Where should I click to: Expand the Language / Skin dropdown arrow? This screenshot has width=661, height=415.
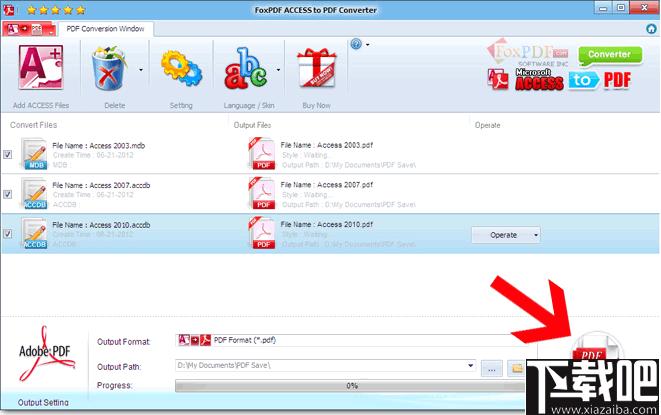[x=278, y=70]
